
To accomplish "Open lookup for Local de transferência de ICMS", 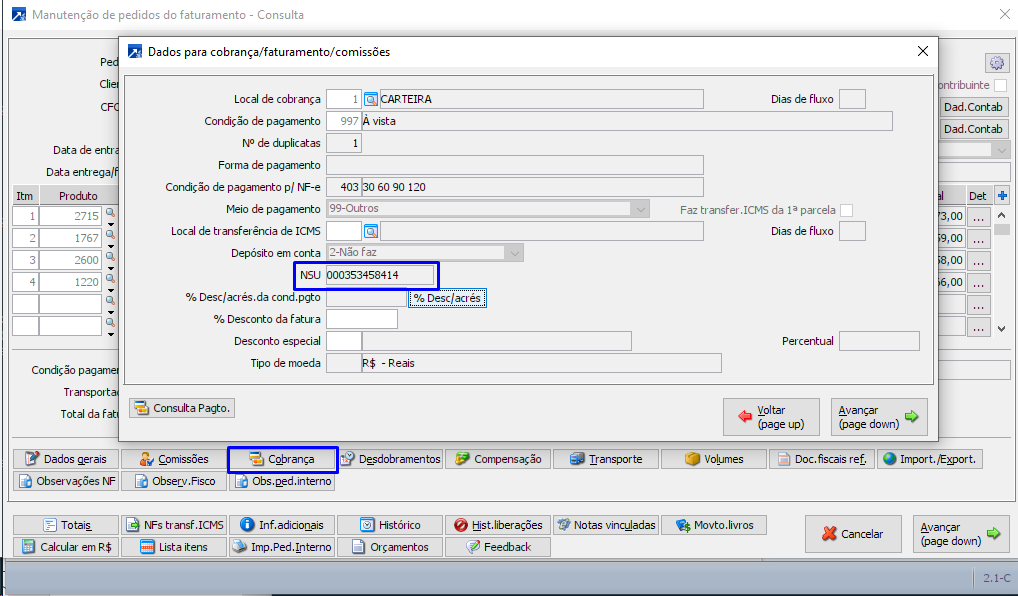I will pos(370,231).
